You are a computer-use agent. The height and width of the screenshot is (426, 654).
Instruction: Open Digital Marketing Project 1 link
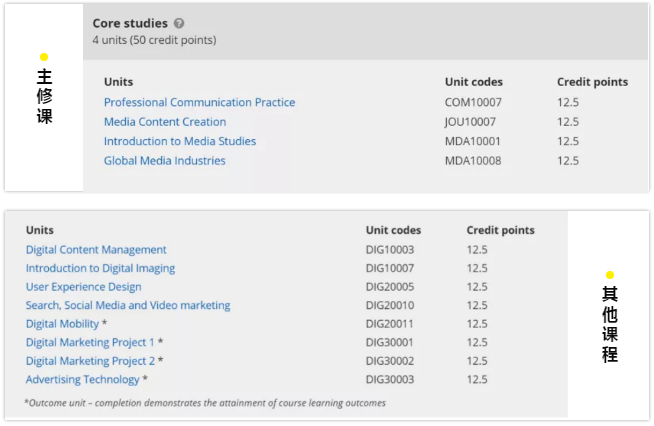90,342
